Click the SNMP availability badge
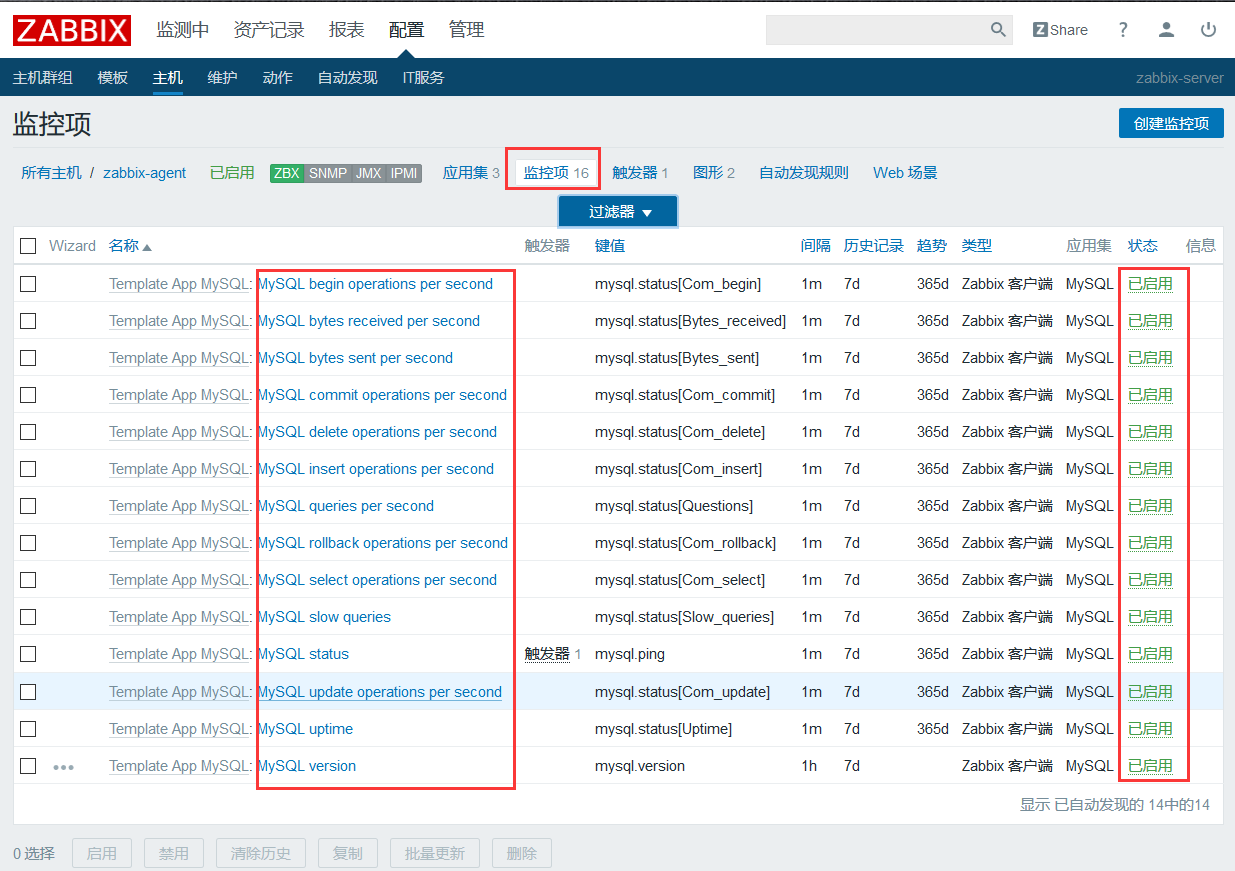This screenshot has height=871, width=1235. [328, 173]
